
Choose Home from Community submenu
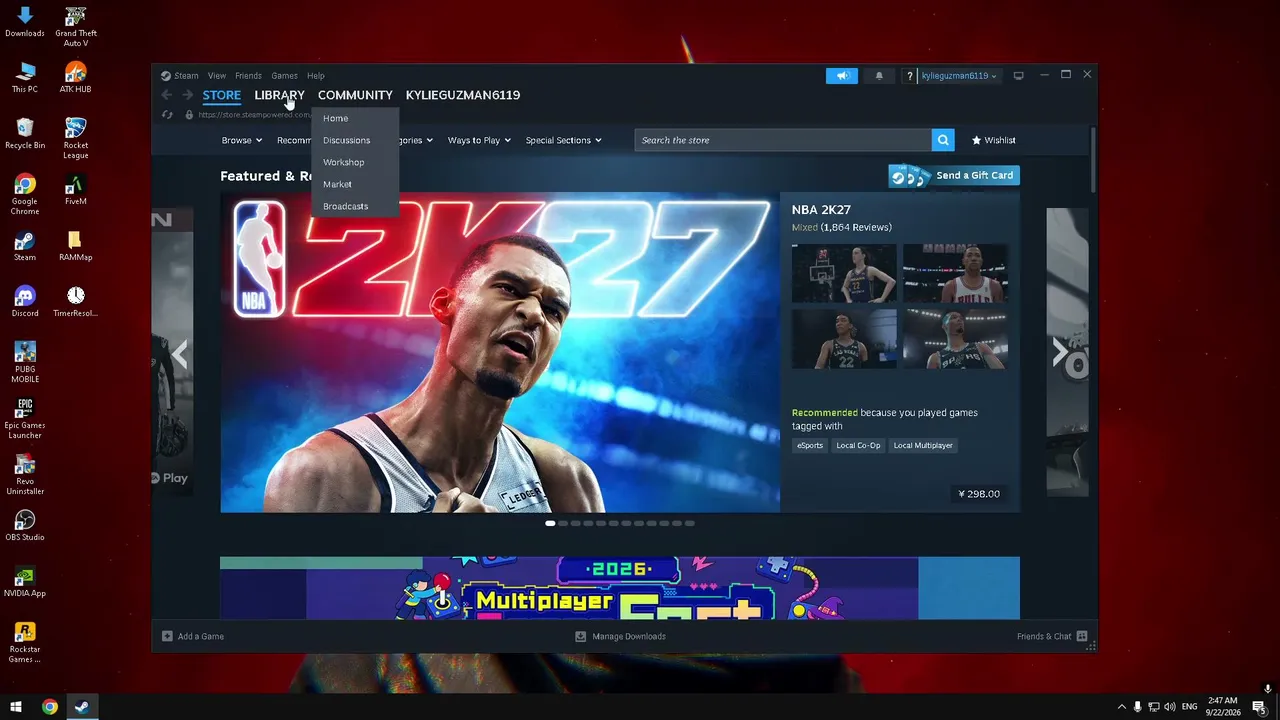[x=355, y=118]
